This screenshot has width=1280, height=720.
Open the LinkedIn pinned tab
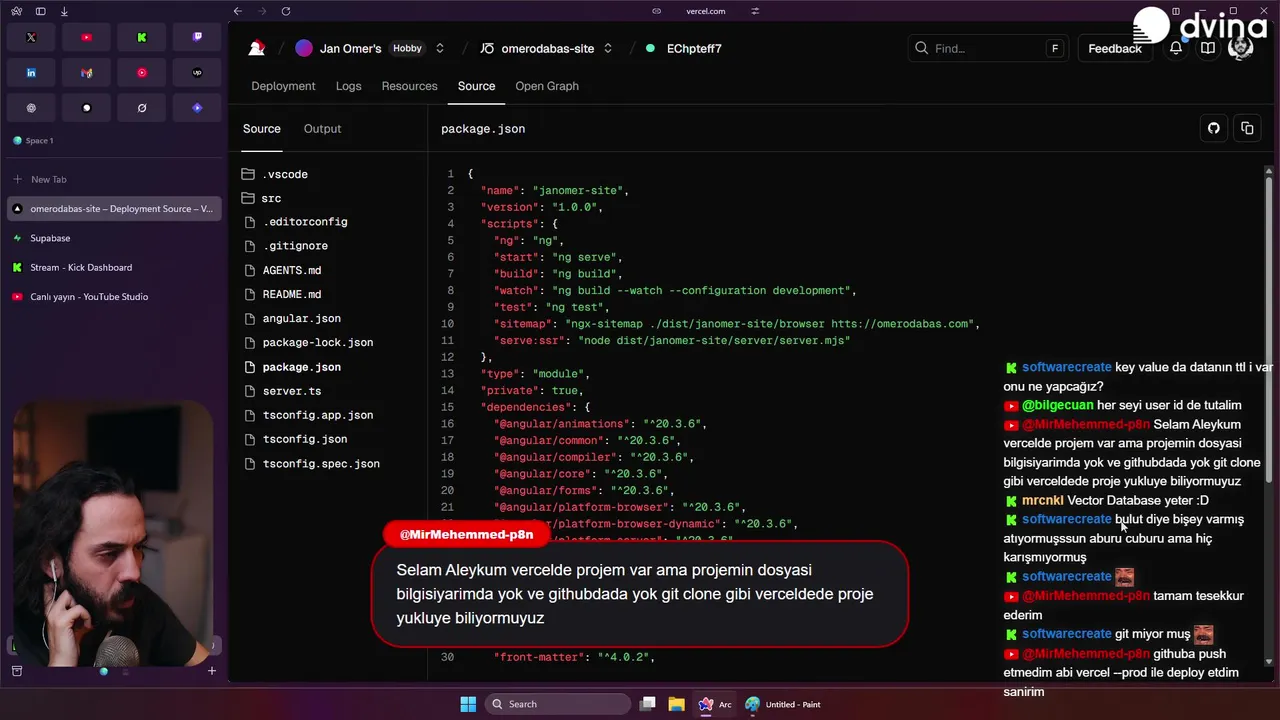[31, 72]
